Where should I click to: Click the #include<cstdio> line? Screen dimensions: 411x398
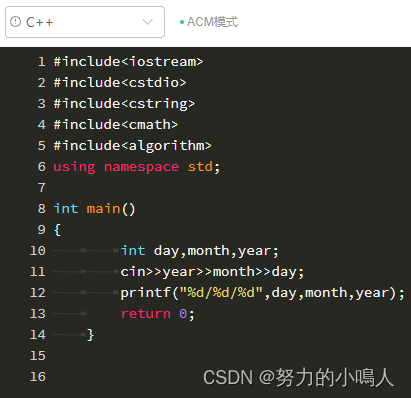[x=120, y=83]
